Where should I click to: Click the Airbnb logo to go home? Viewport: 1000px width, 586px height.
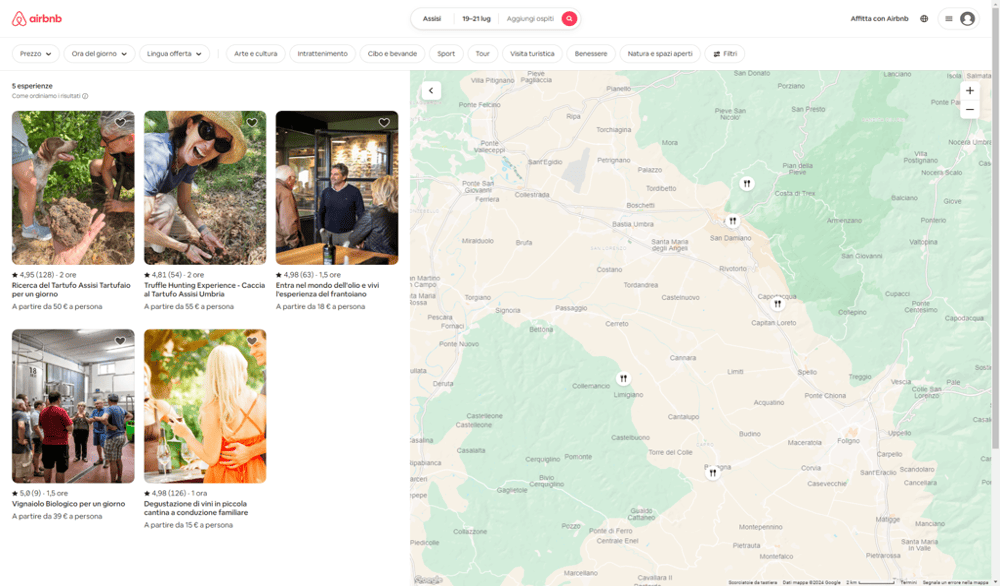[x=35, y=18]
